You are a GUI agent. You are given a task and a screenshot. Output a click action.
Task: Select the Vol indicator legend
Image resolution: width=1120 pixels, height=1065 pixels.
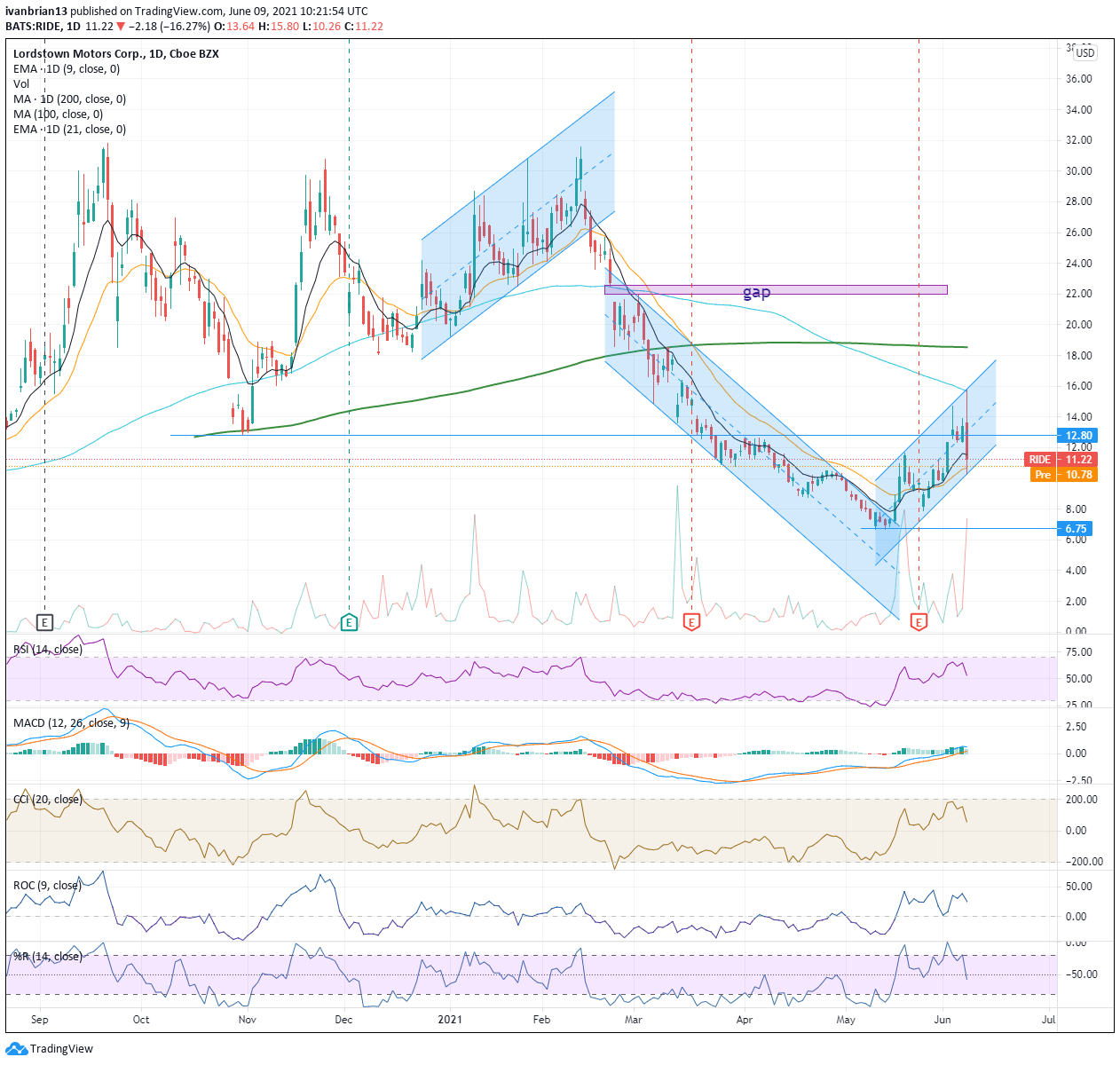point(21,83)
